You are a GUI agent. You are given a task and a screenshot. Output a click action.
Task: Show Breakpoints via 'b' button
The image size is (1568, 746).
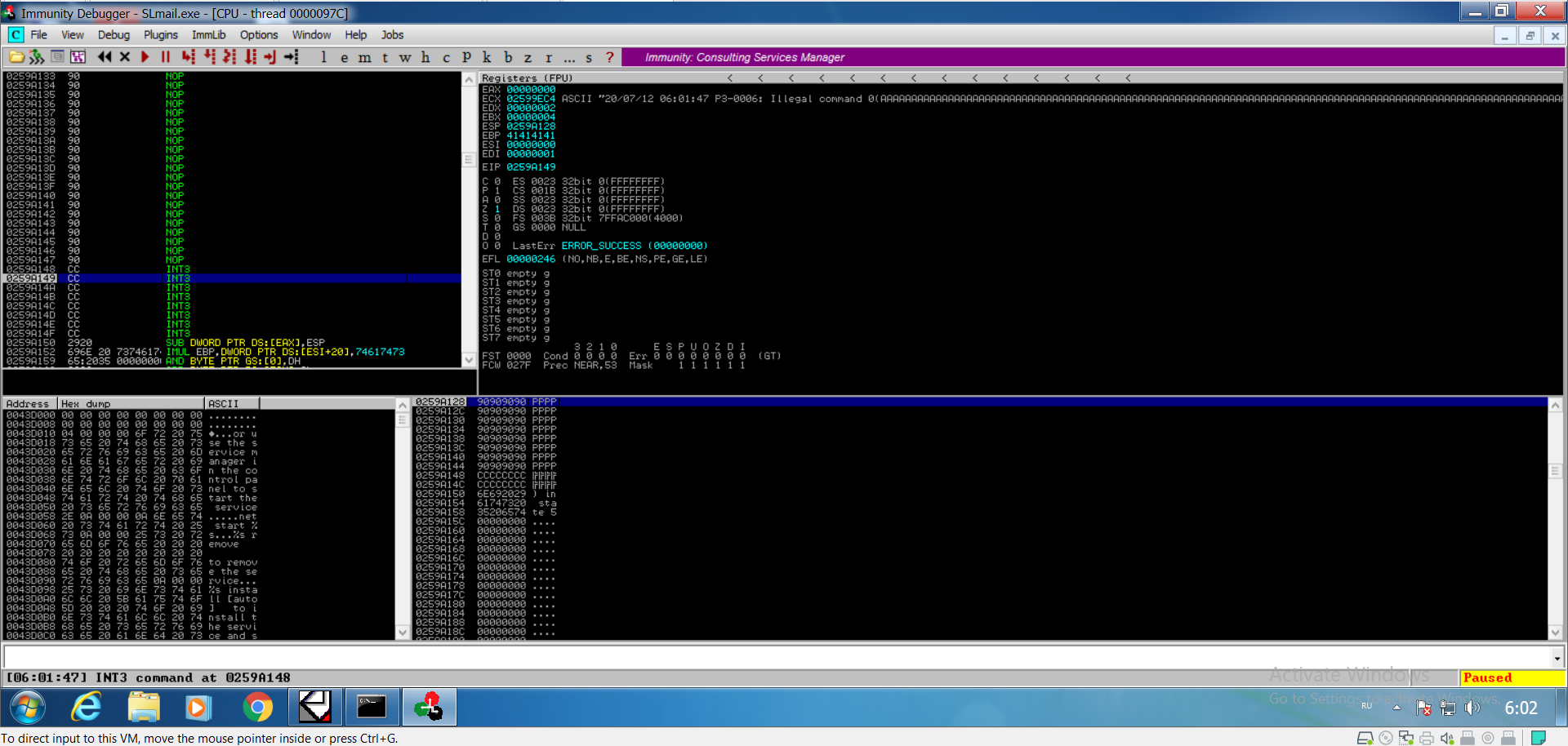(508, 57)
